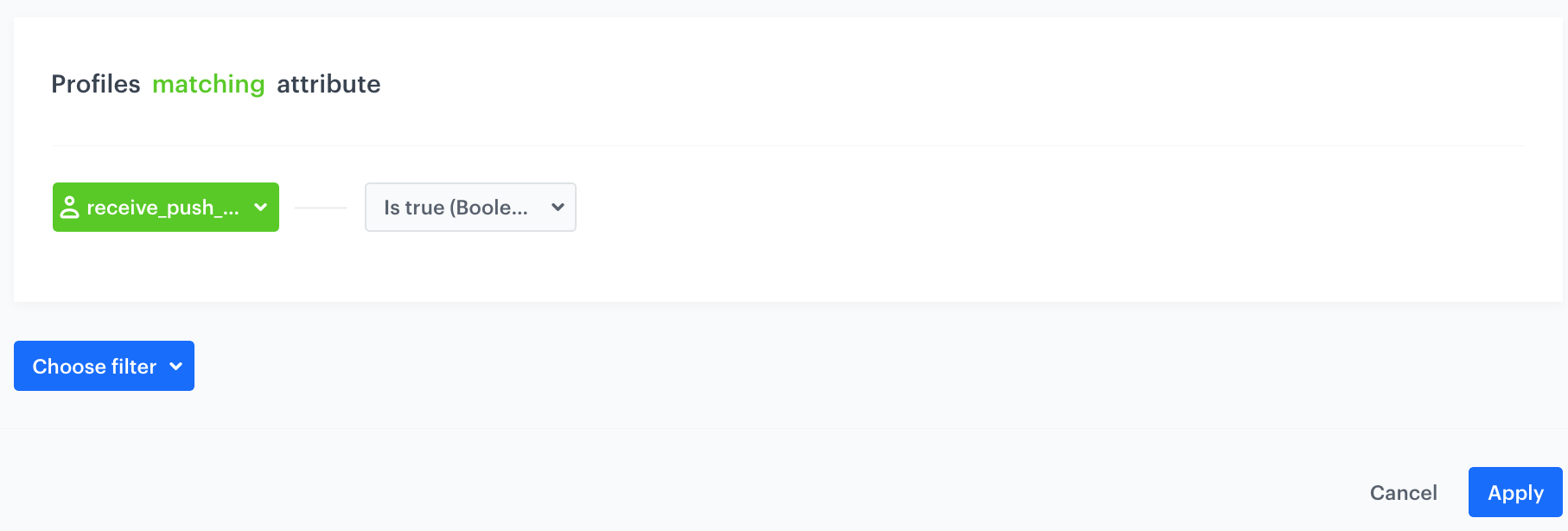Select the attribute label in the filter title
Viewport: 1568px width, 531px height.
[x=328, y=84]
